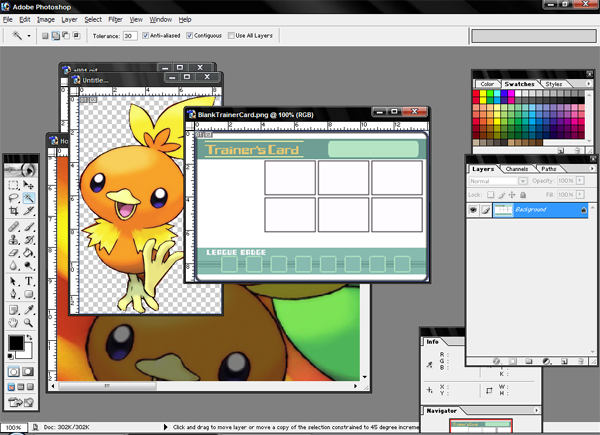Select the Move tool
This screenshot has width=600, height=435.
(x=28, y=185)
